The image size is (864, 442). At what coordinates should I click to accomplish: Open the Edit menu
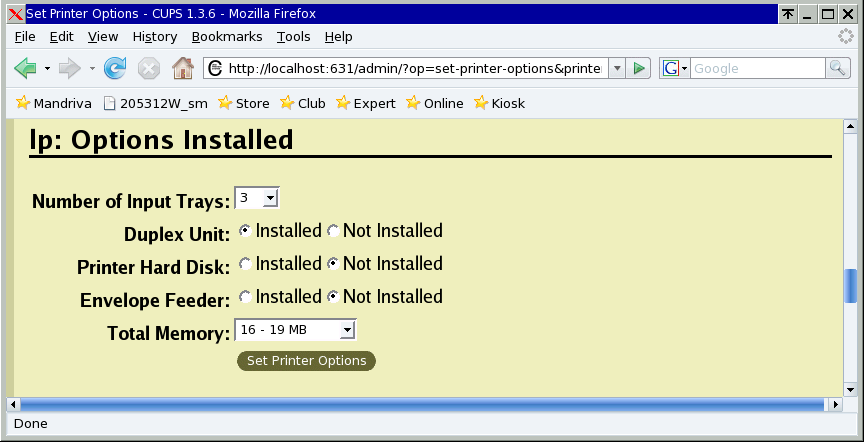(x=61, y=37)
